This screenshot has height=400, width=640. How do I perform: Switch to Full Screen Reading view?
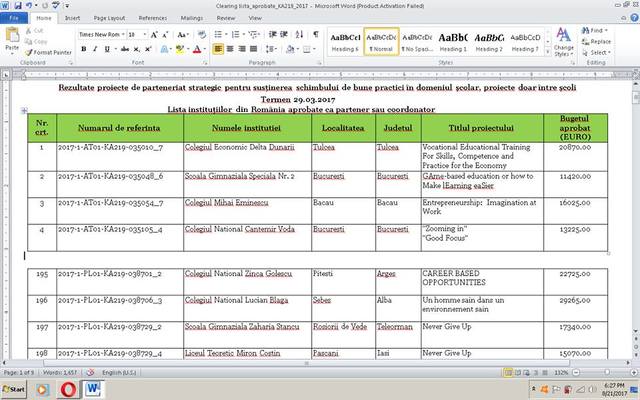[518, 372]
